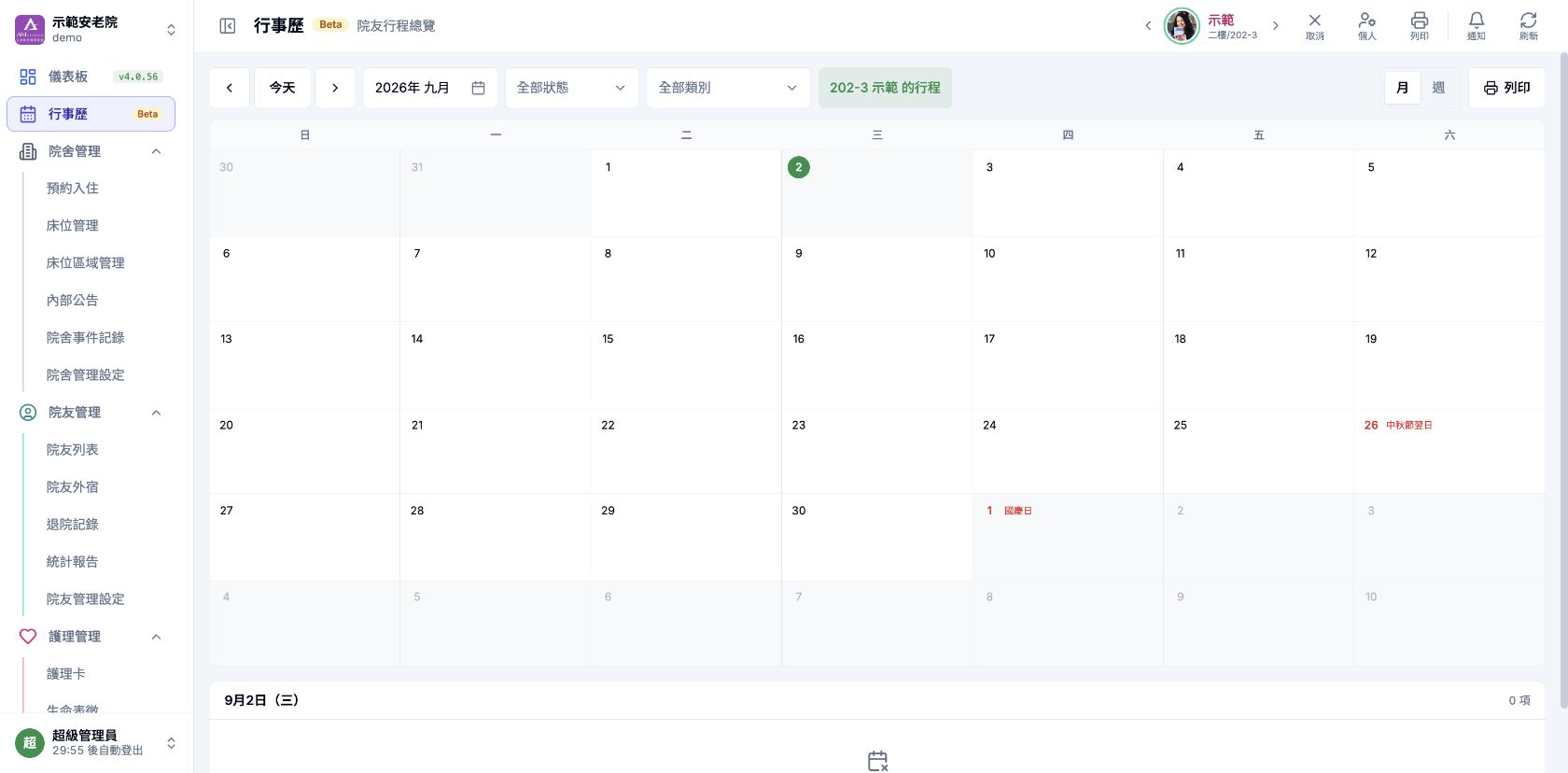Open 統計報告 in sidebar

73,562
